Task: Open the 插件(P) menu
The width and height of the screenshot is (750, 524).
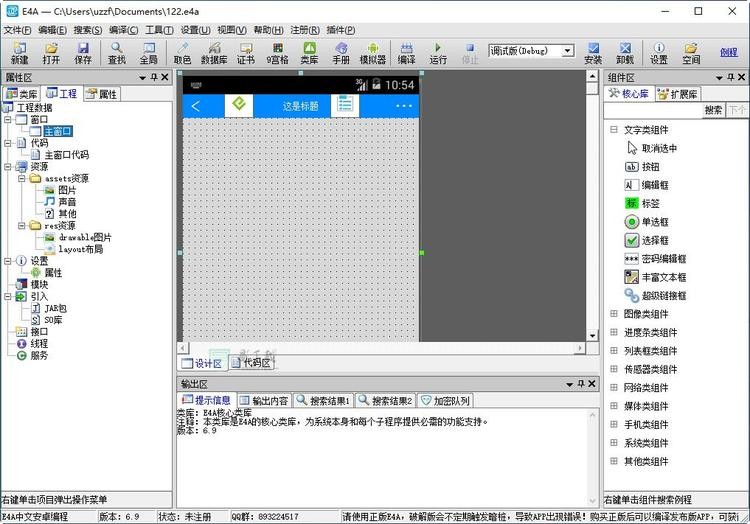Action: click(341, 30)
